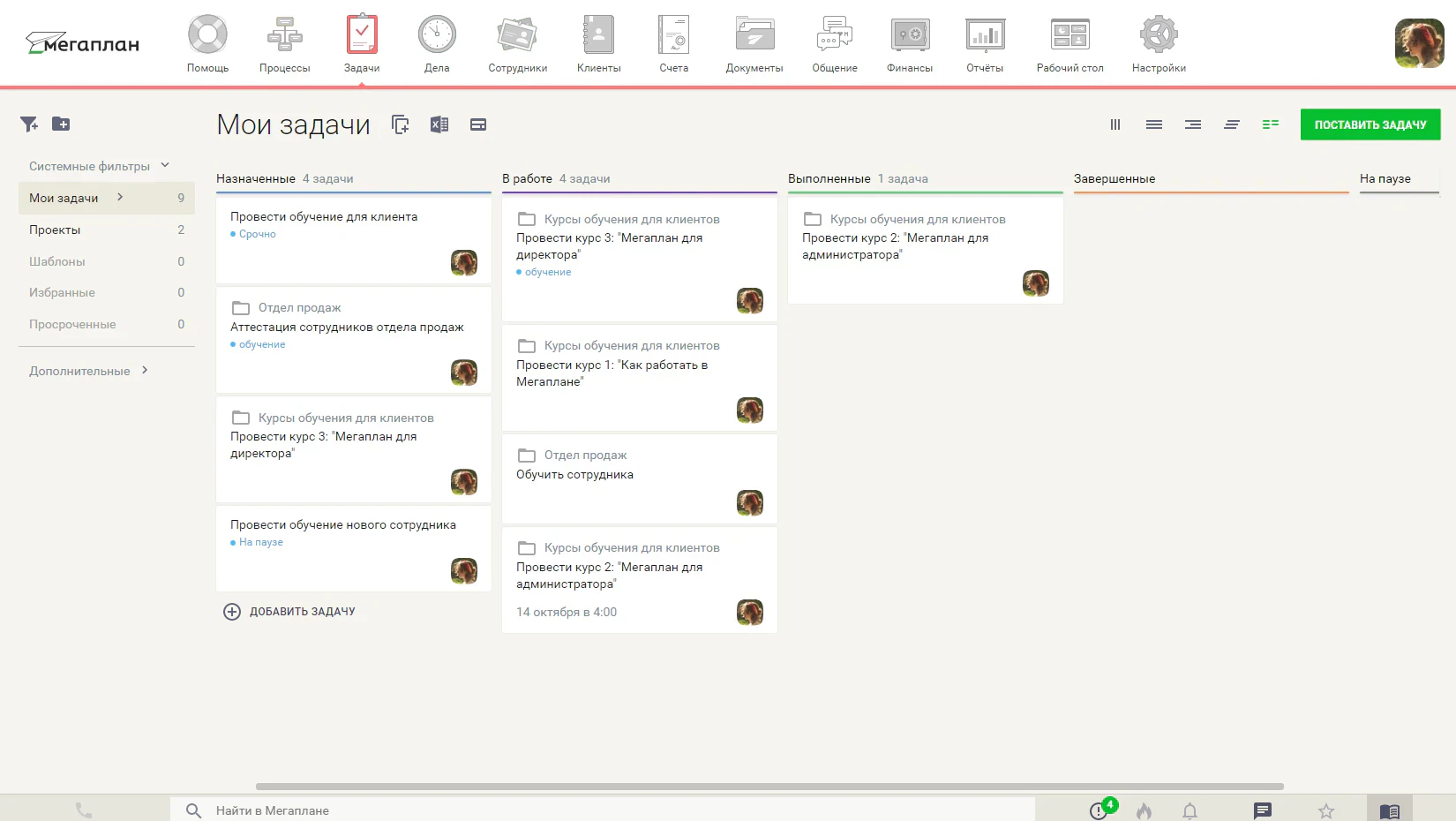Switch to right-aligned list view

(1193, 124)
